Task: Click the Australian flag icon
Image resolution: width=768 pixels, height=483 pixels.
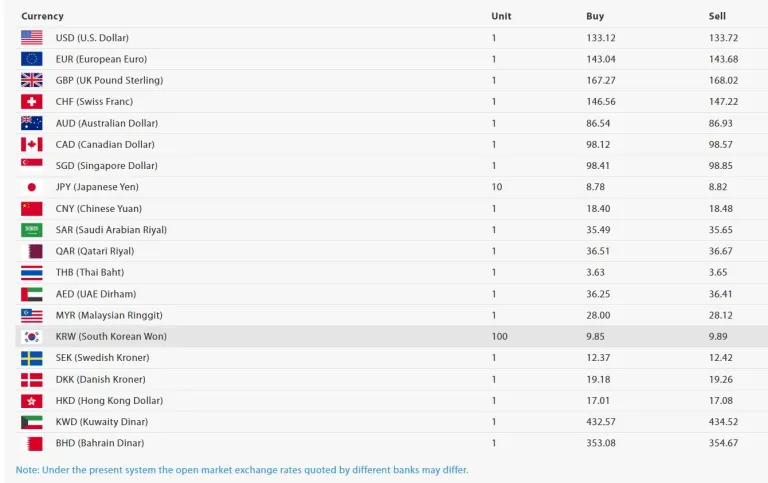Action: coord(31,123)
